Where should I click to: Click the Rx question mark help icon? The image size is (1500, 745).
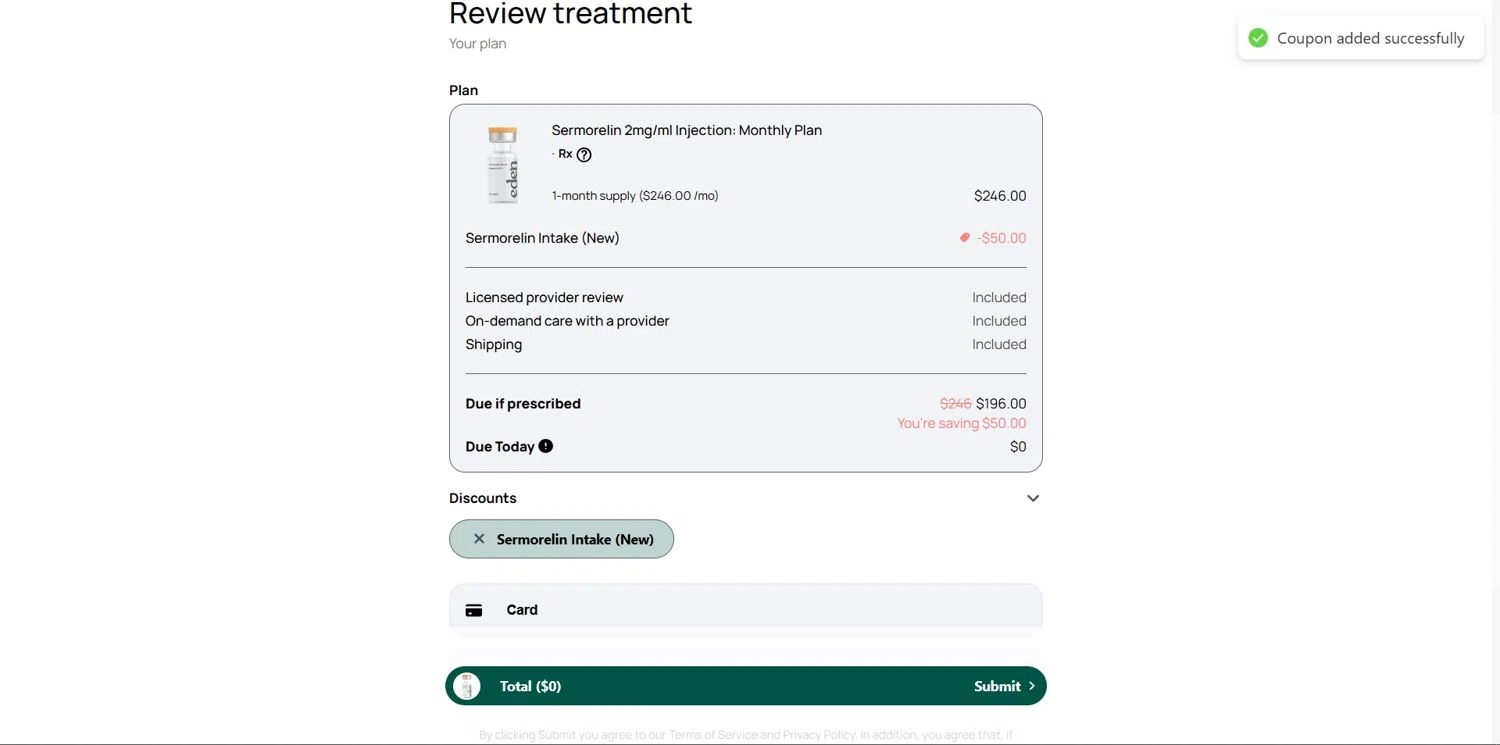pos(584,155)
